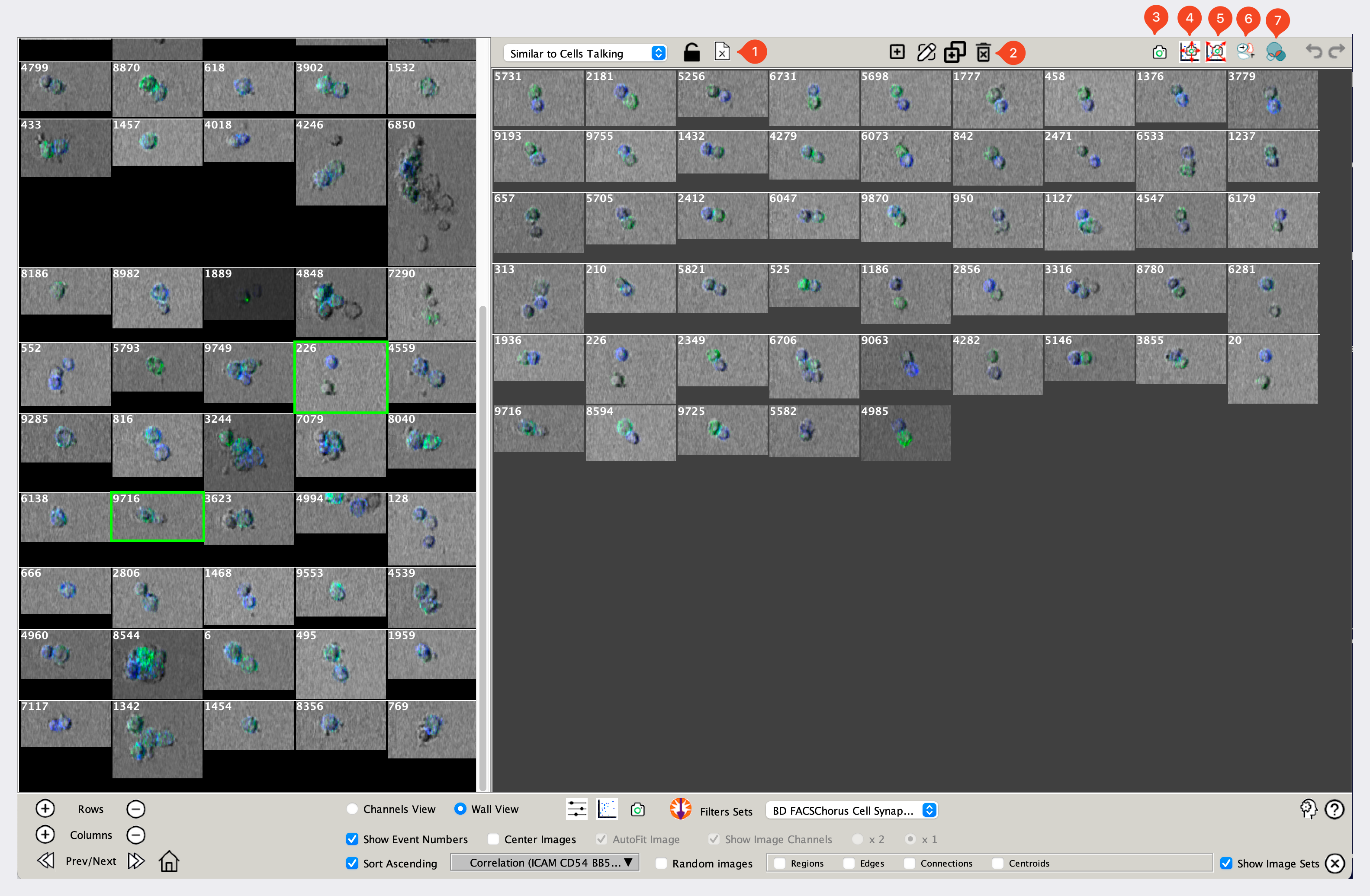Increase the number of Columns

[45, 835]
